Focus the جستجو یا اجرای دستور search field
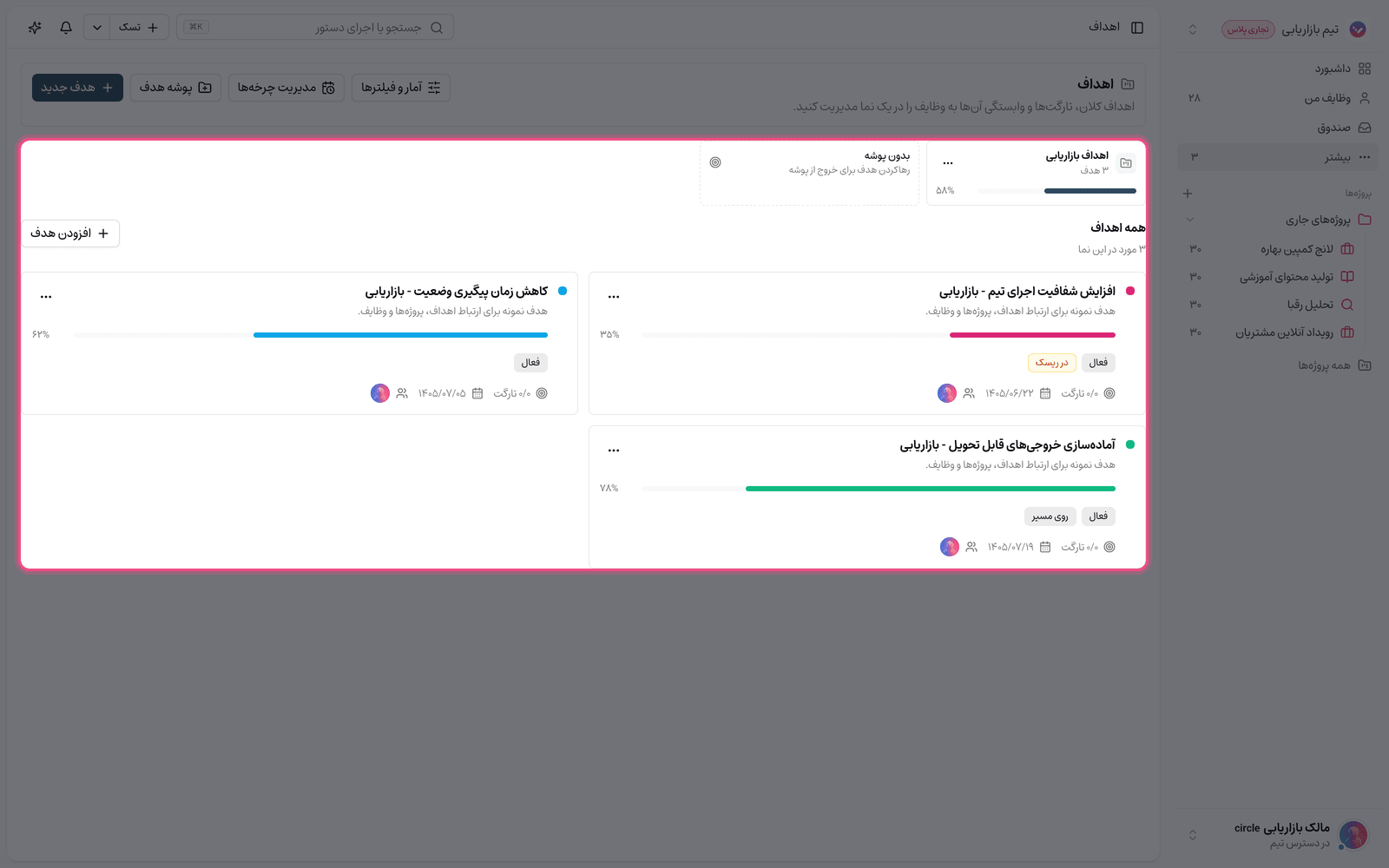Viewport: 1389px width, 868px height. (x=315, y=28)
